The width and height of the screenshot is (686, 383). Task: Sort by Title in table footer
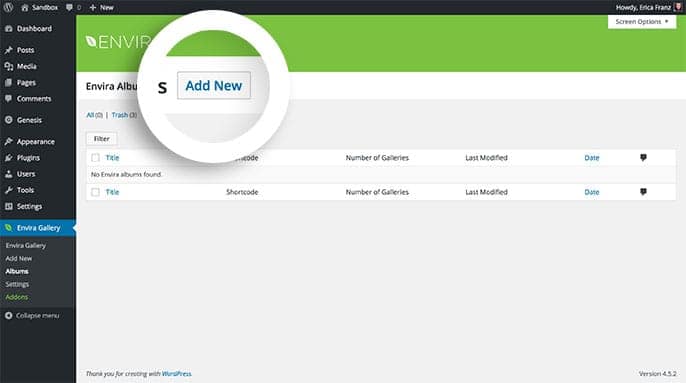pyautogui.click(x=112, y=192)
